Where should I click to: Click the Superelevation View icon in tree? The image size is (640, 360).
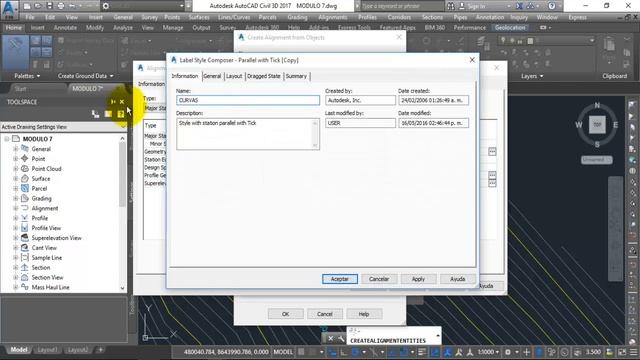coord(24,238)
